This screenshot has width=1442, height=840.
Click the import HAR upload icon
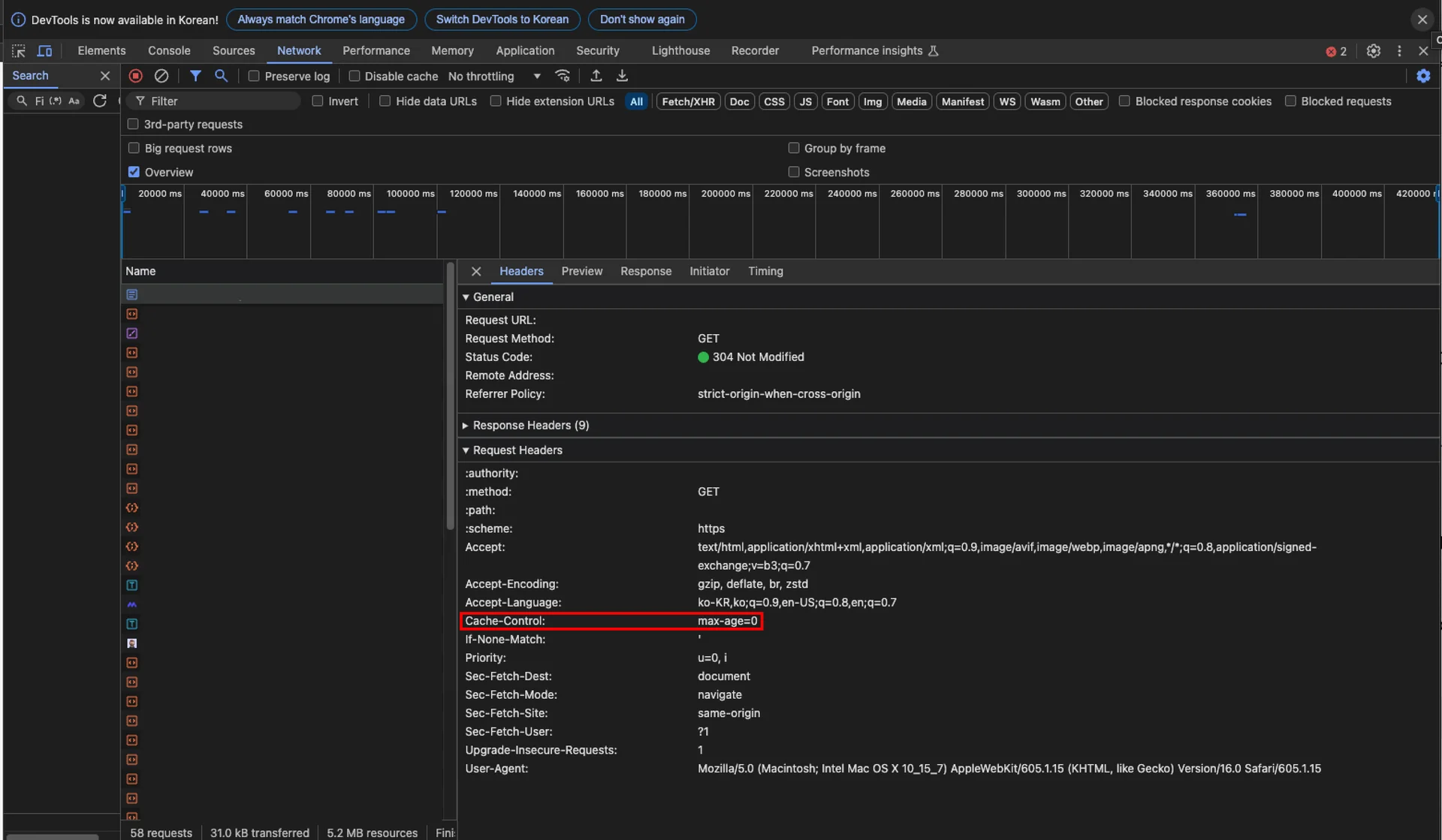click(596, 76)
